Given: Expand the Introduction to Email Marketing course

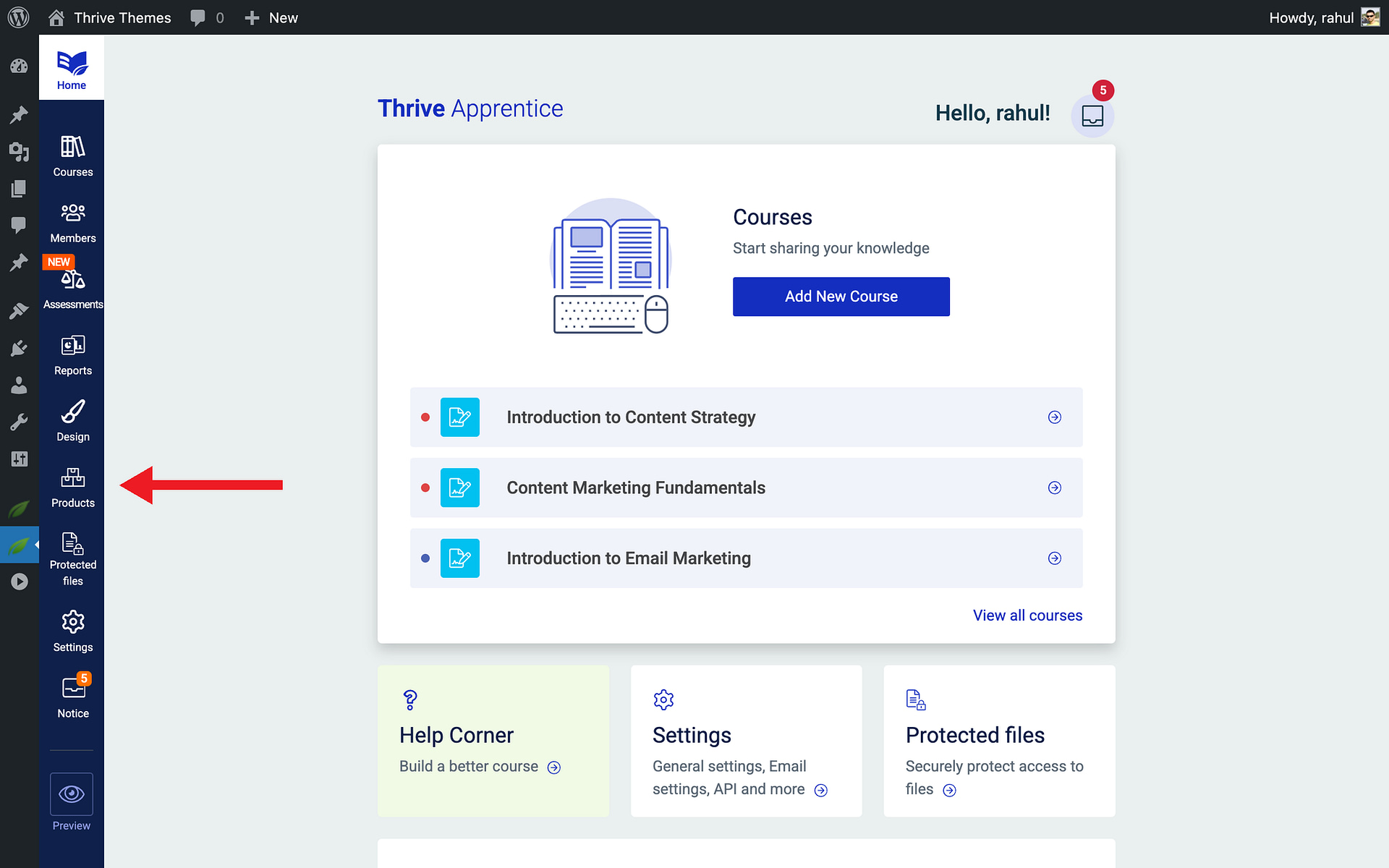Looking at the screenshot, I should click(1055, 558).
